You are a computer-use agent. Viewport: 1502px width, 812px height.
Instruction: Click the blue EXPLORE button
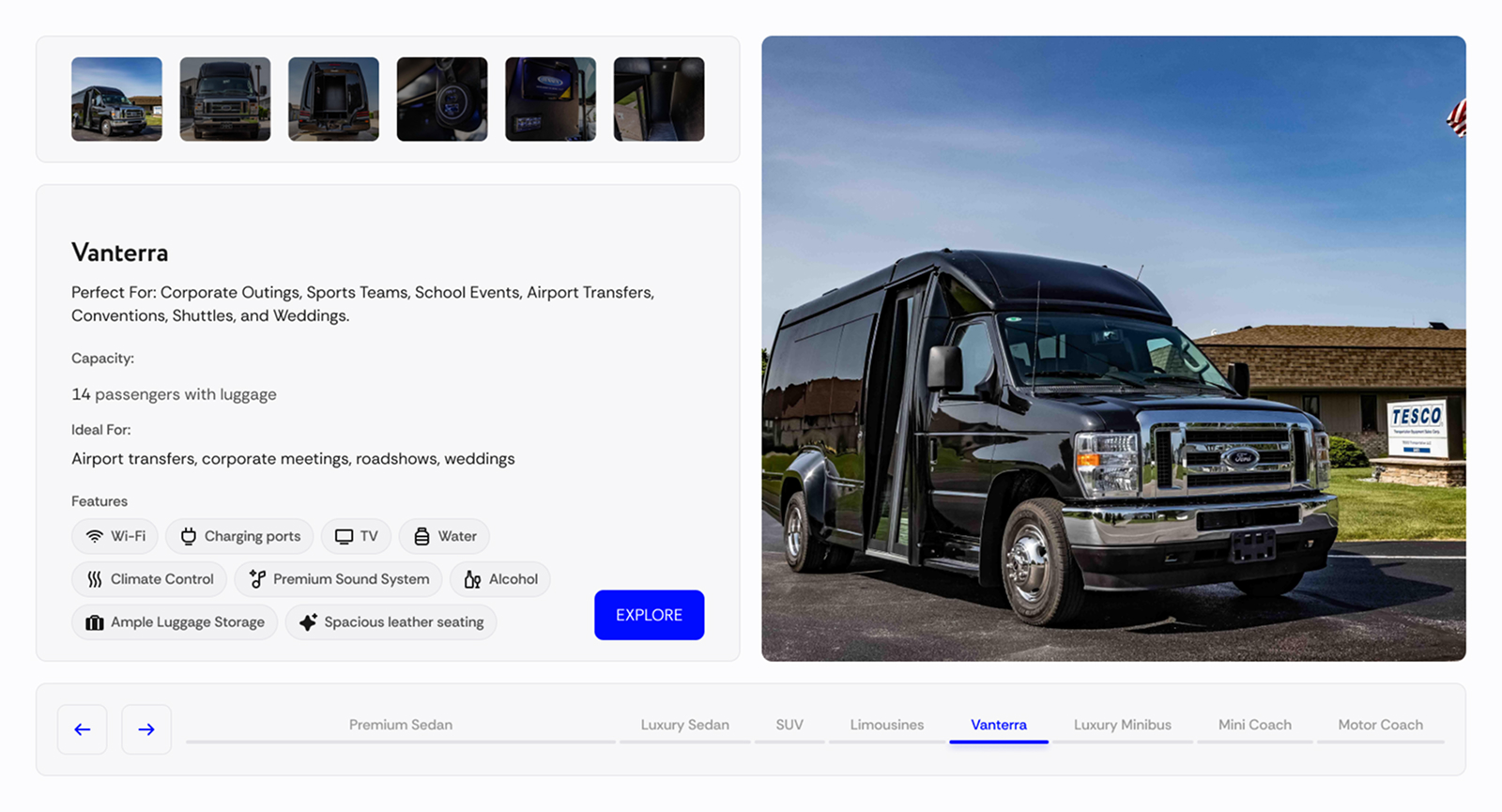pyautogui.click(x=650, y=615)
